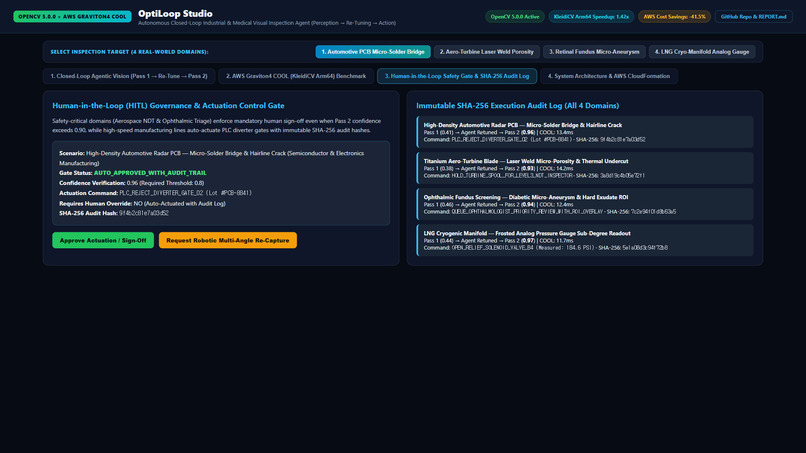Click HOLD_TURBINE_SPOOL command line
The height and width of the screenshot is (453, 806).
pos(534,176)
